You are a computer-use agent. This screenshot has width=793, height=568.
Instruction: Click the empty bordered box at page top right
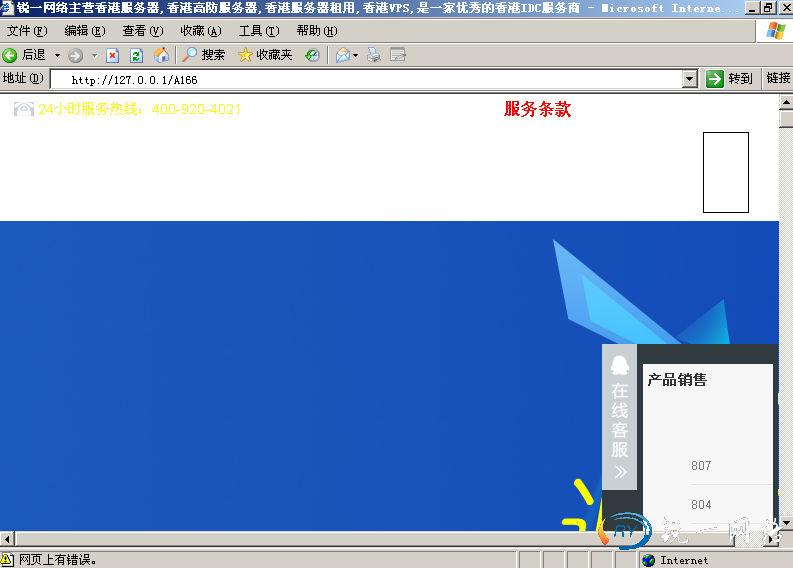click(x=726, y=172)
